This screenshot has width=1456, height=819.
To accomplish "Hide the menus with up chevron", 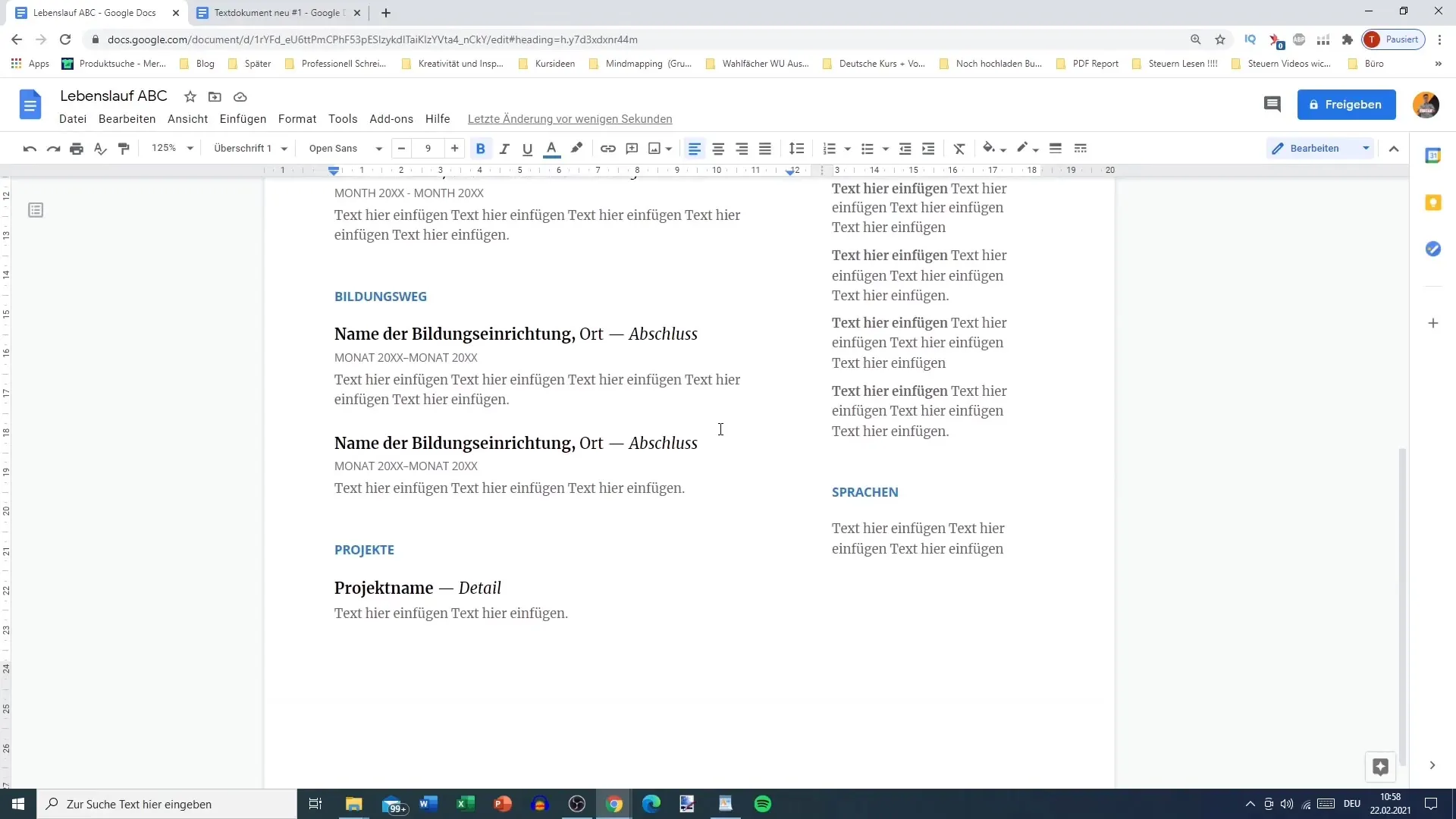I will point(1394,149).
